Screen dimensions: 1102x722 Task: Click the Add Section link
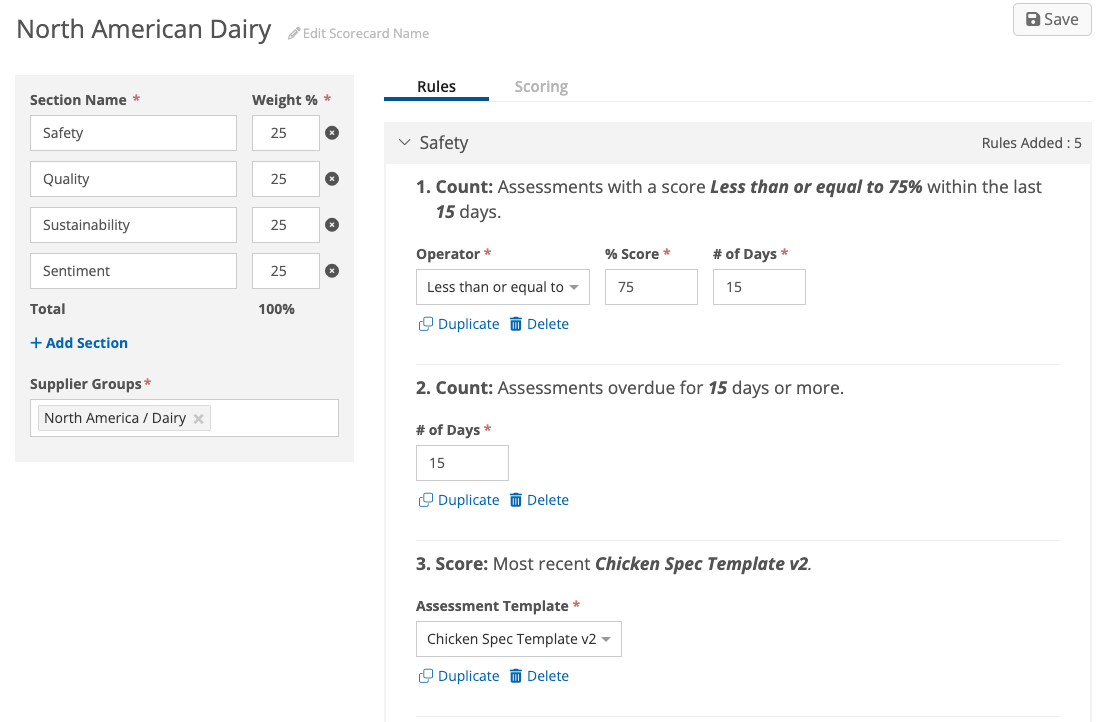[79, 343]
